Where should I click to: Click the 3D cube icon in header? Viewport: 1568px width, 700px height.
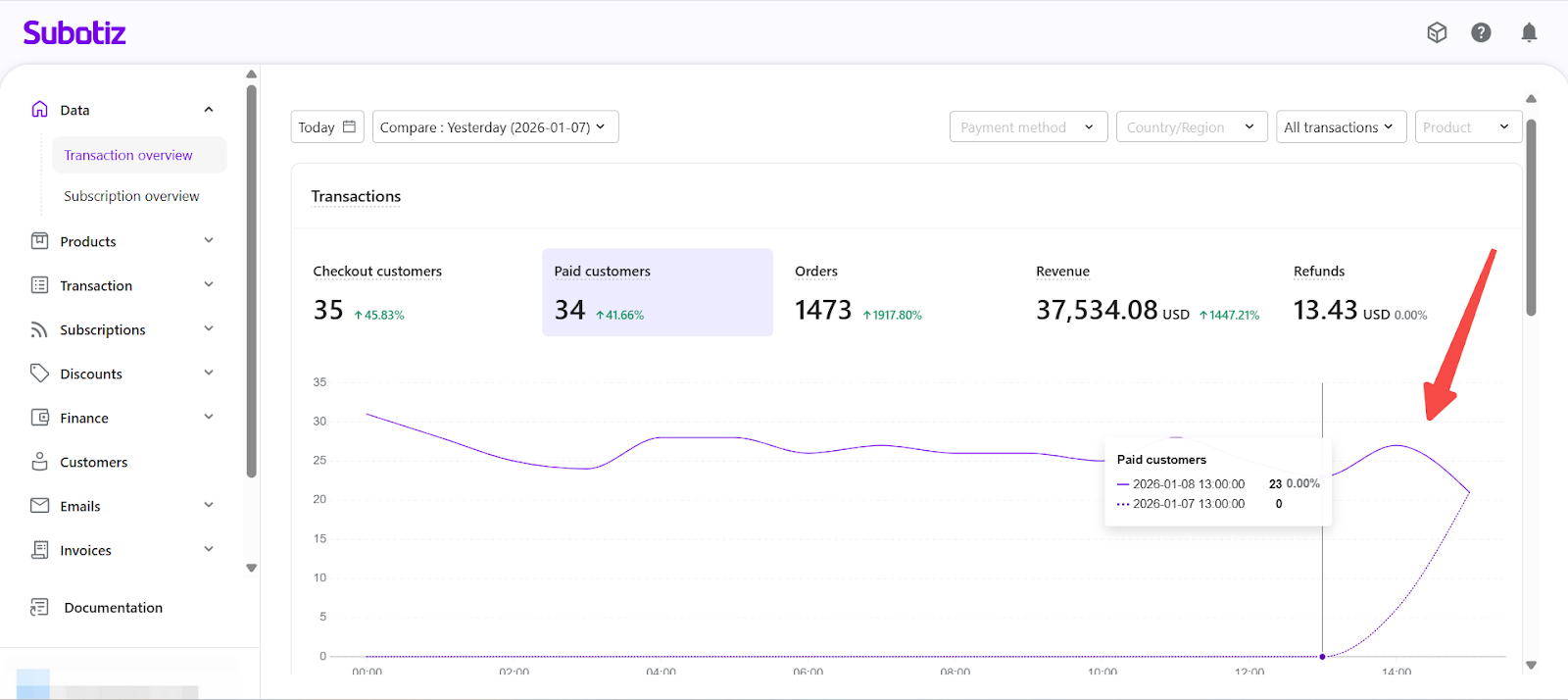pyautogui.click(x=1437, y=33)
